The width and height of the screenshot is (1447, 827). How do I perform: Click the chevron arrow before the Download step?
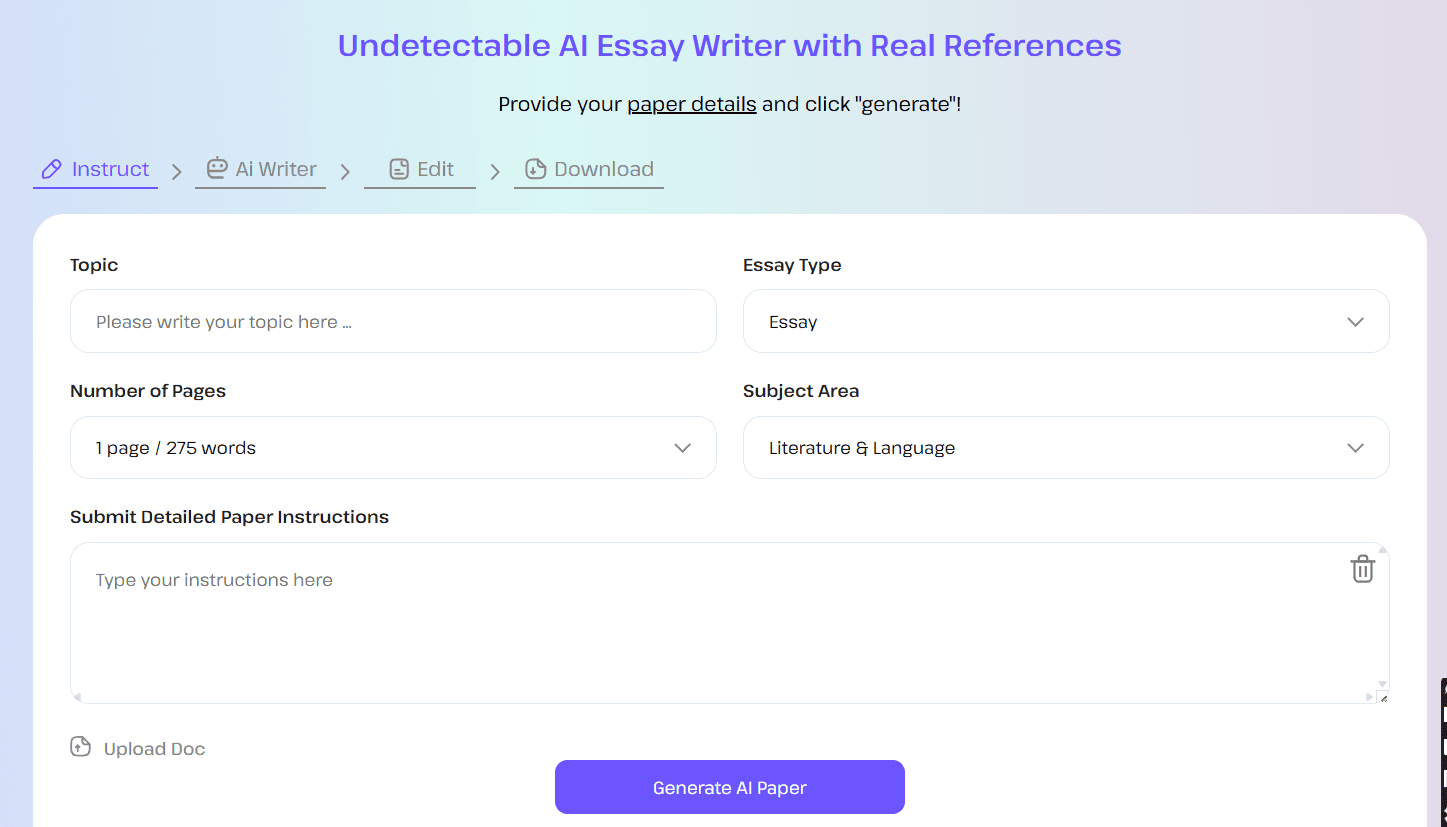click(495, 171)
